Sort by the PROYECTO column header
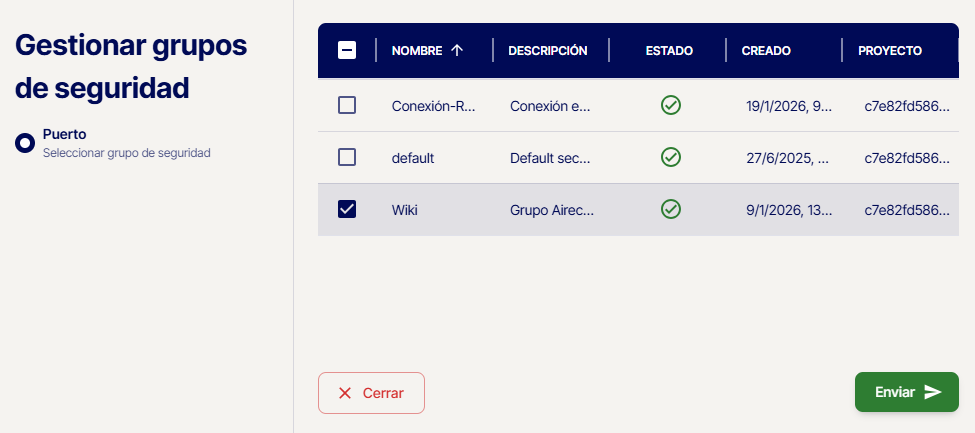This screenshot has width=975, height=433. 889,50
